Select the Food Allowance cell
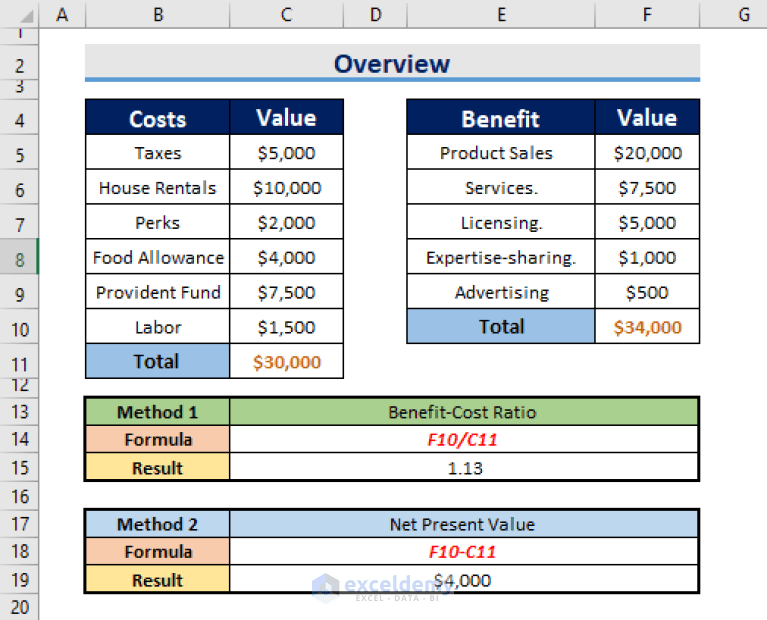The image size is (767, 620). click(158, 256)
